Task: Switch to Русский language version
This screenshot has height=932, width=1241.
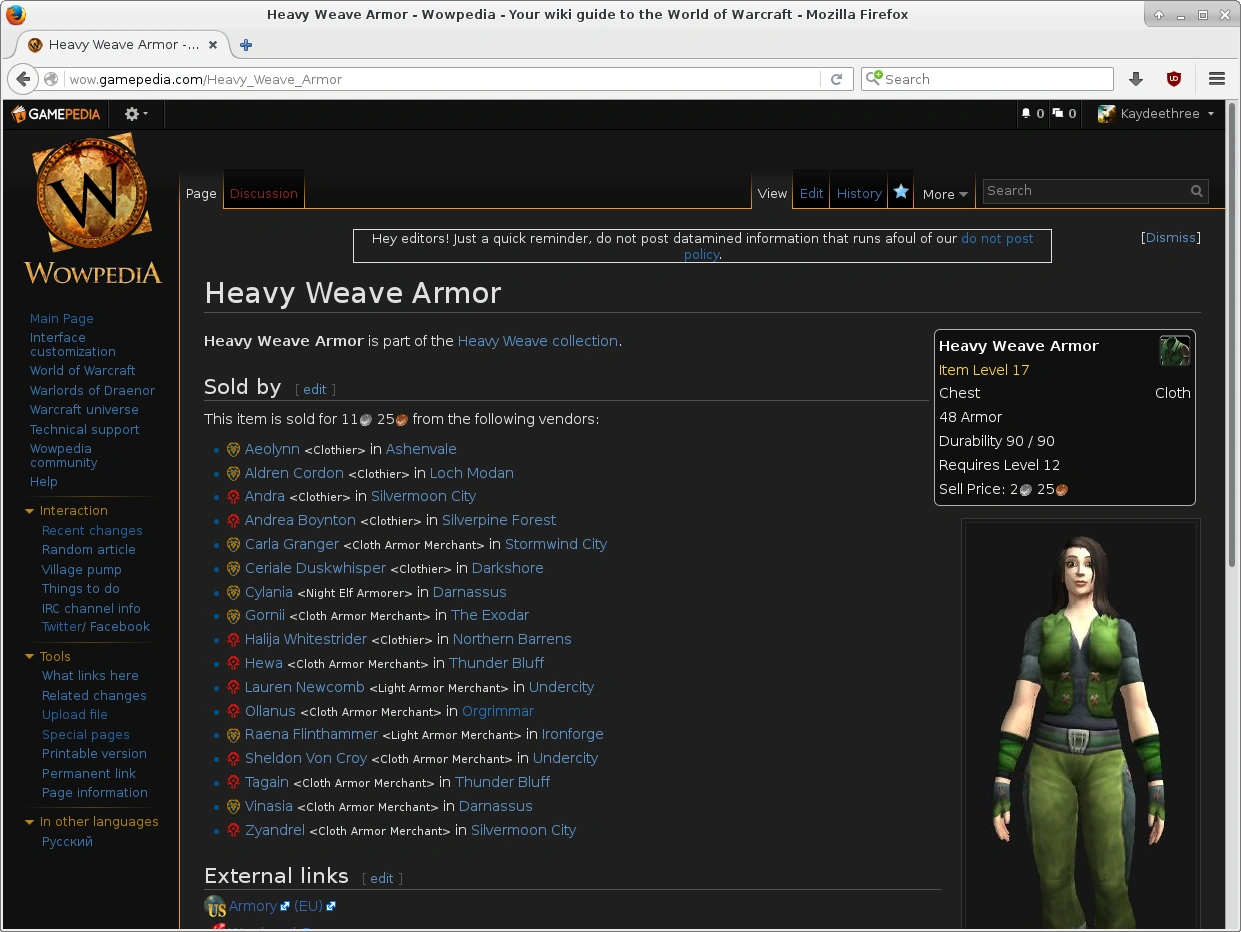Action: click(67, 842)
